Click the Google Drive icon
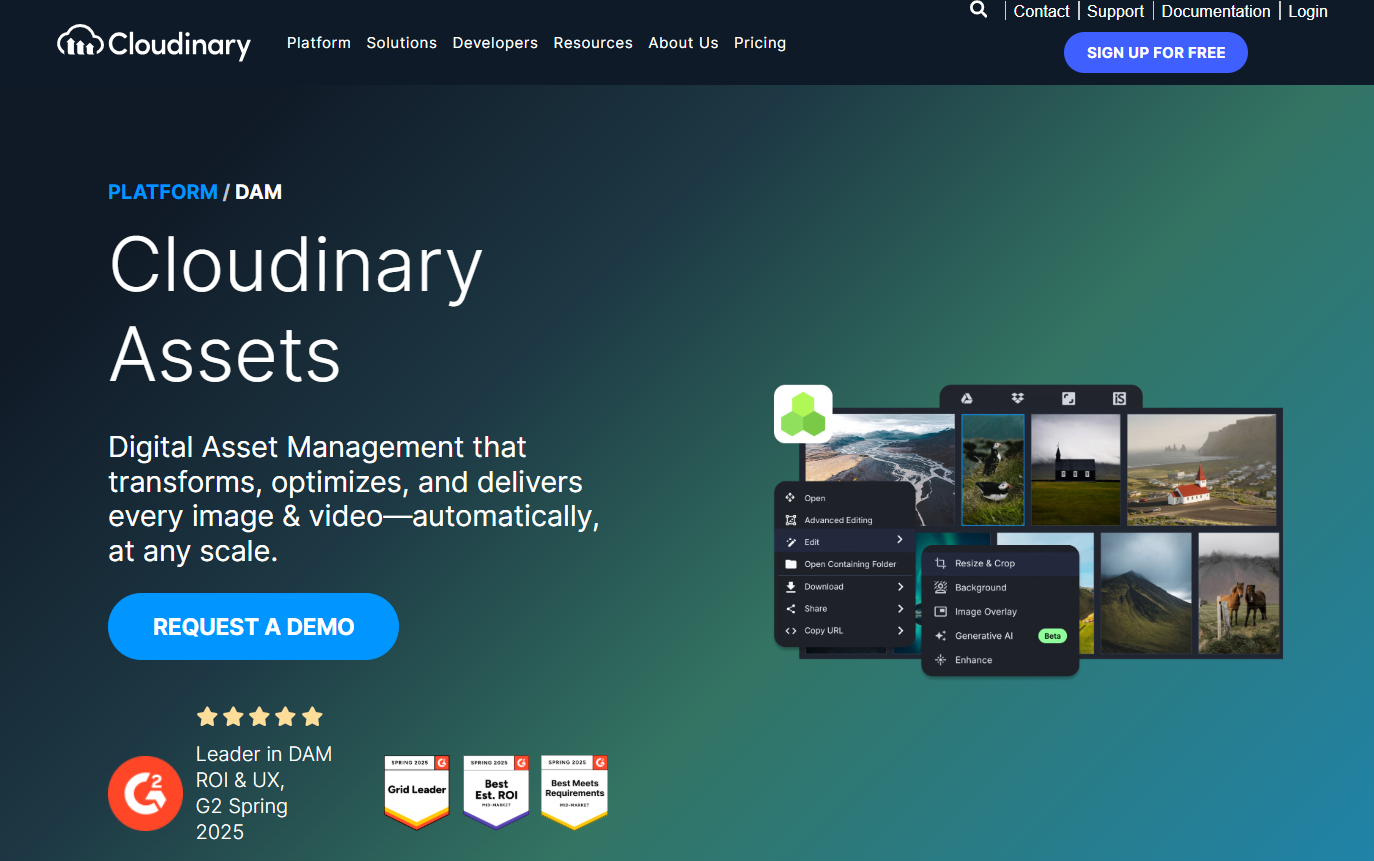This screenshot has height=861, width=1374. (967, 398)
